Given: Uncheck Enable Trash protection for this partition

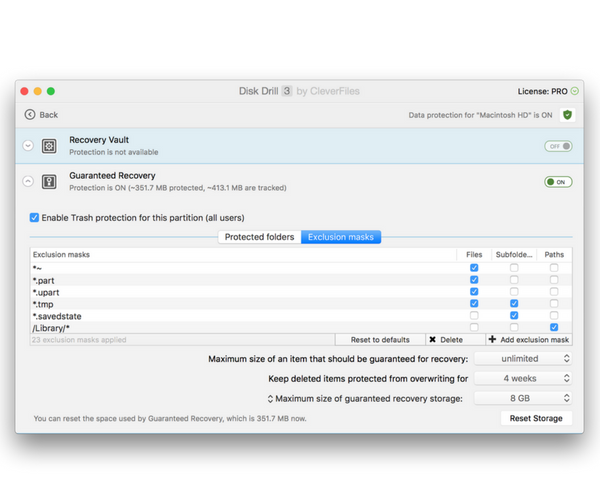Looking at the screenshot, I should click(x=34, y=218).
